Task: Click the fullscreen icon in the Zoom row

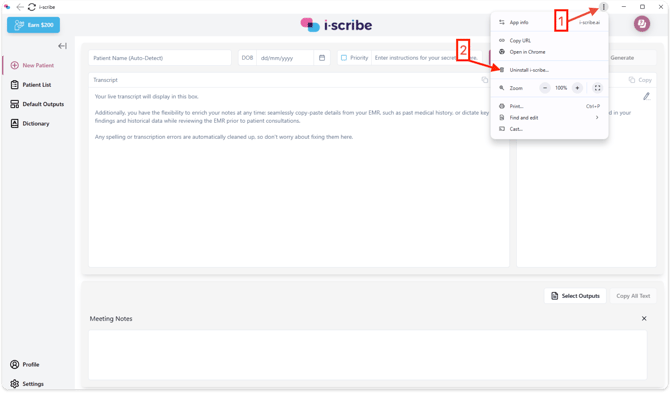Action: coord(597,88)
